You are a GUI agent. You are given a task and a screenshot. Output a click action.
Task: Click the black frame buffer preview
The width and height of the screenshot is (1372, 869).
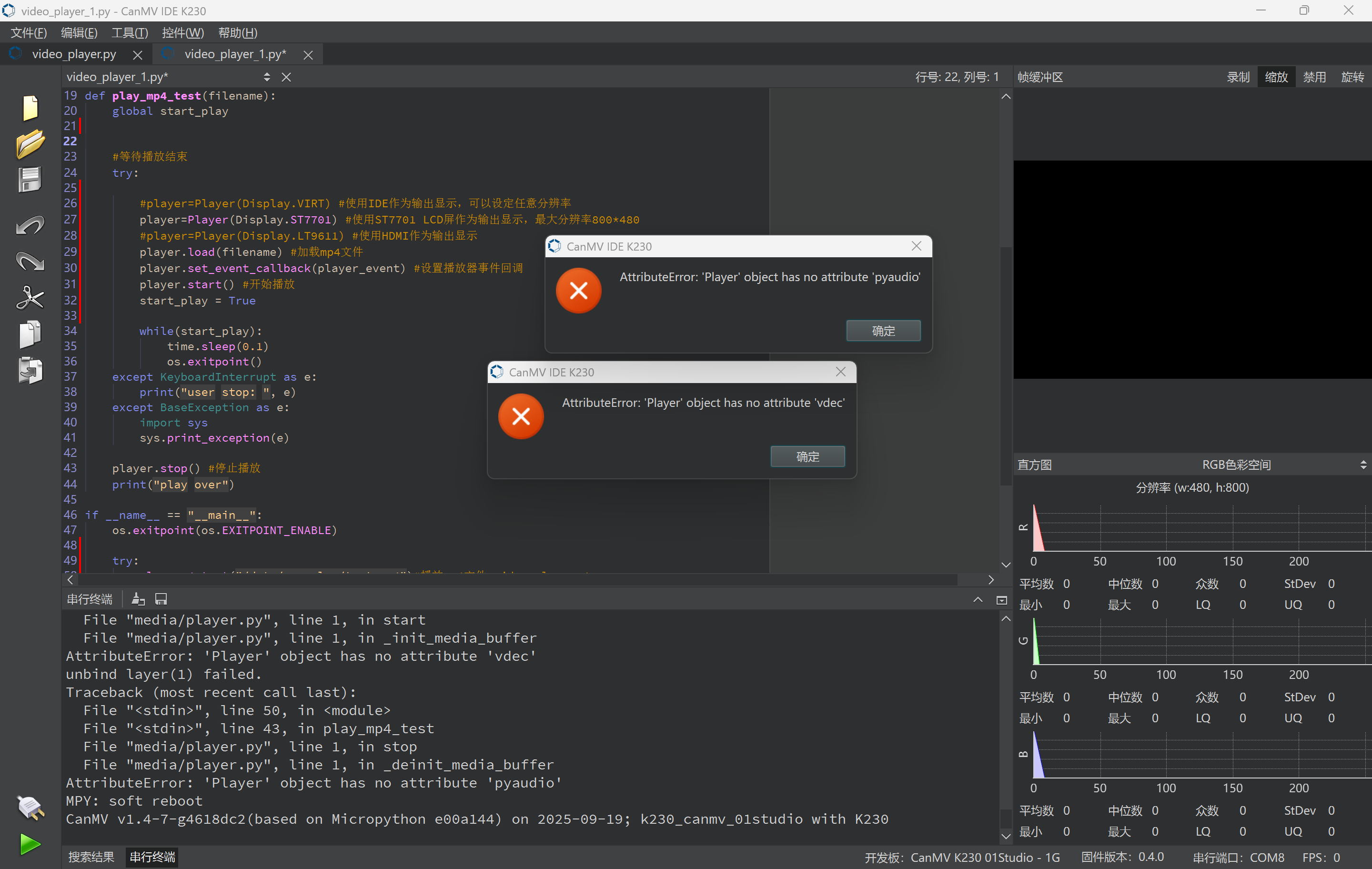click(1192, 270)
